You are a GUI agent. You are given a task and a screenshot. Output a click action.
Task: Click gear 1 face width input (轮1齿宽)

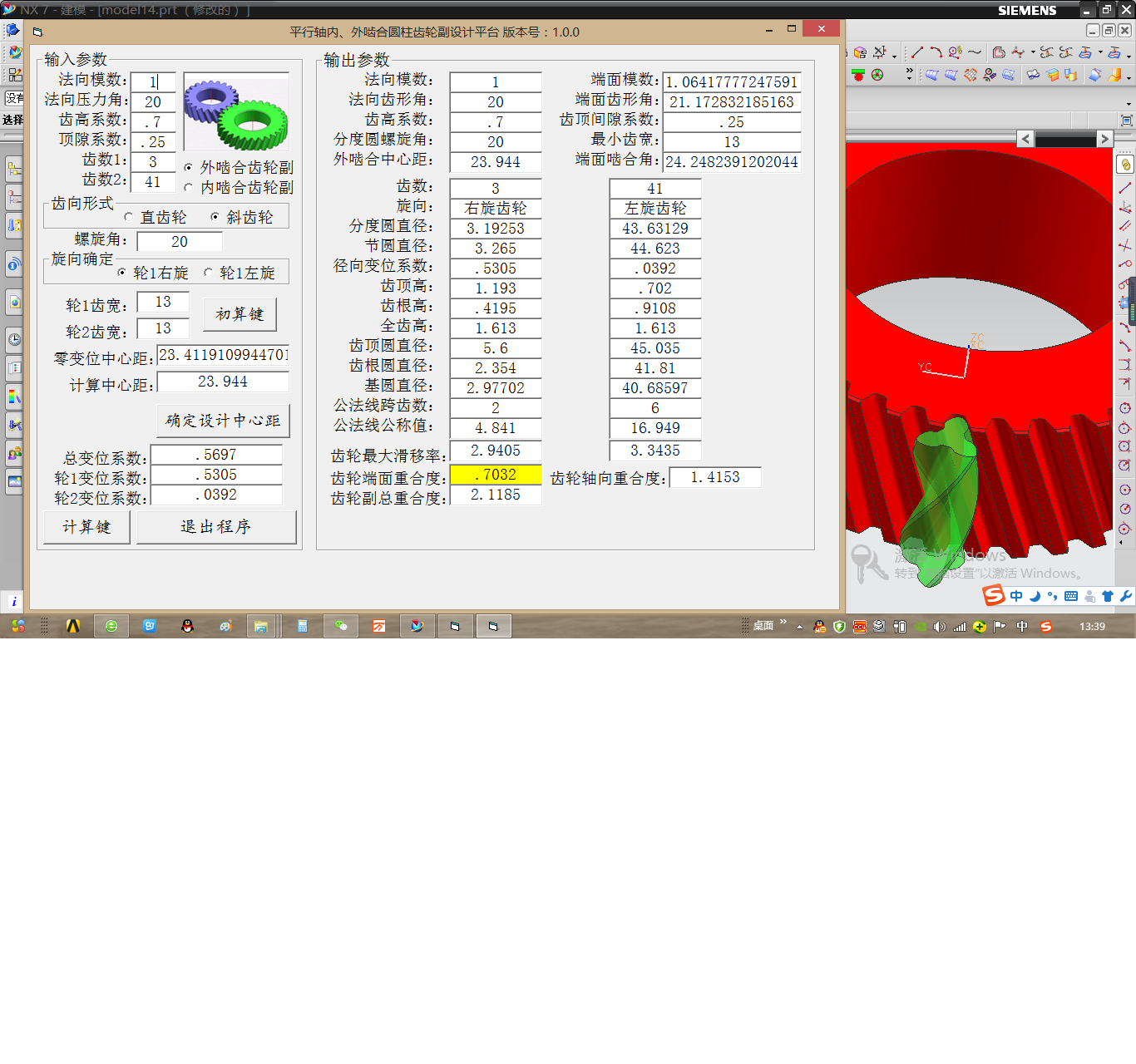(x=163, y=302)
